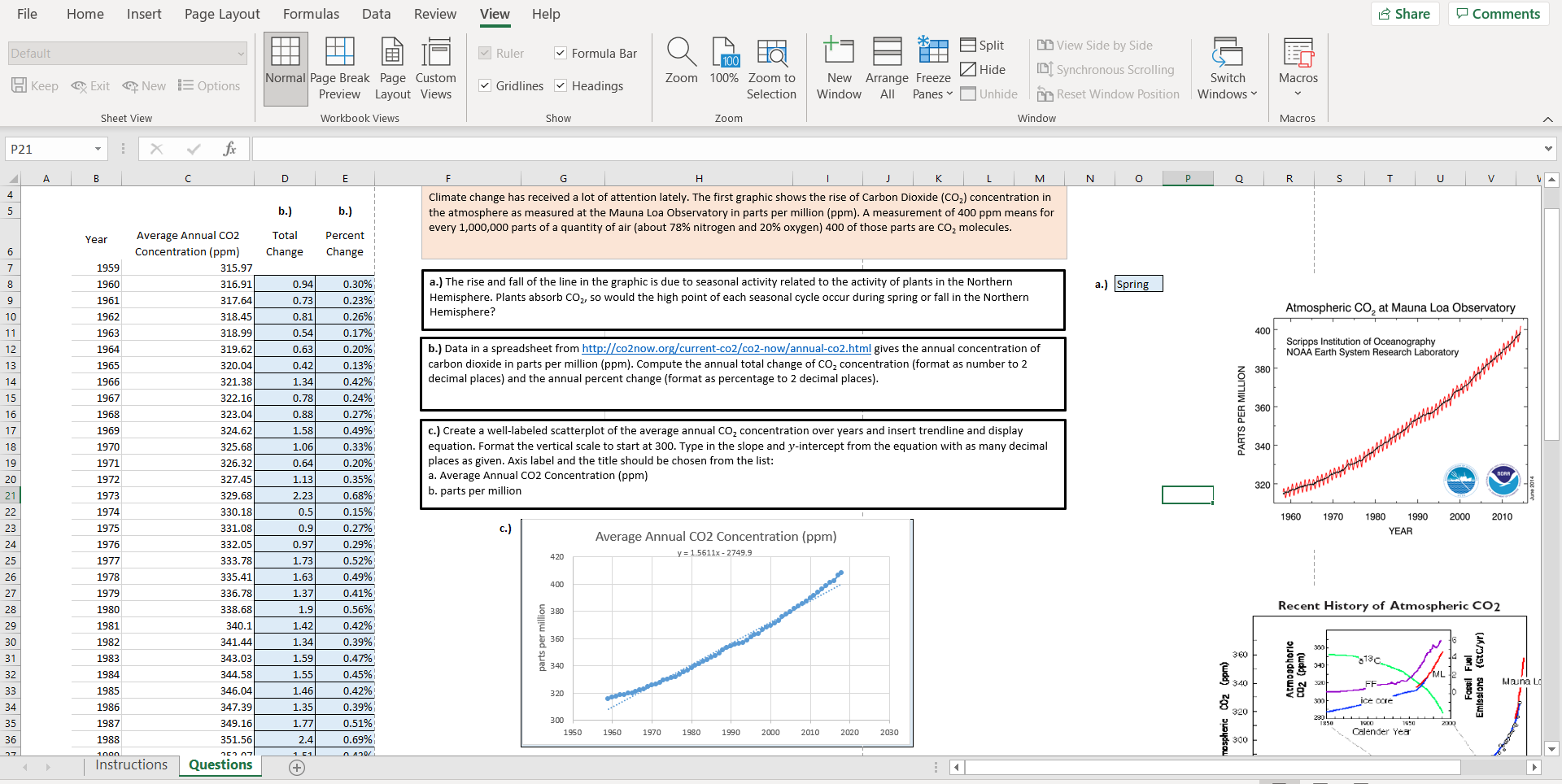The height and width of the screenshot is (784, 1562).
Task: Split the worksheet window
Action: [982, 45]
